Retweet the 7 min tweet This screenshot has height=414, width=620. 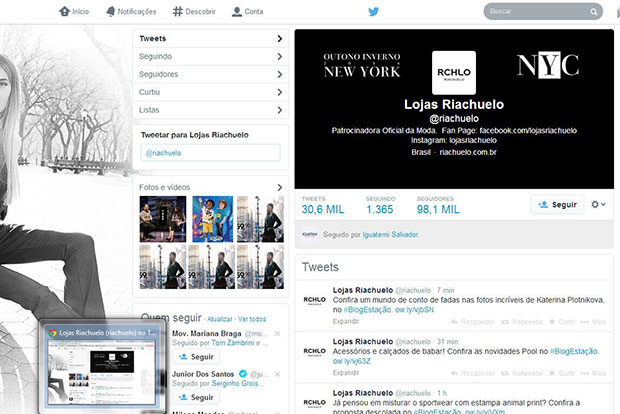522,322
